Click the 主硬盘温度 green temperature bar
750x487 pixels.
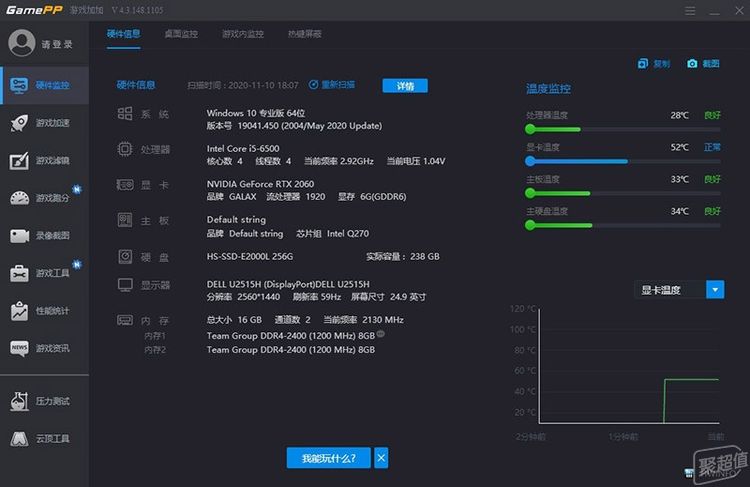click(559, 225)
